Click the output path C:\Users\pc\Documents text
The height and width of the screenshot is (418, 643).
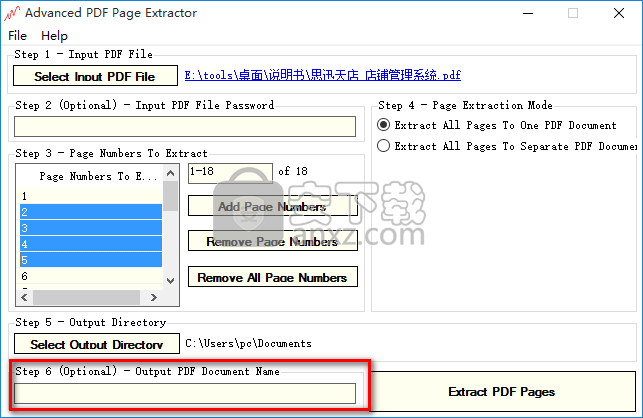pos(249,343)
